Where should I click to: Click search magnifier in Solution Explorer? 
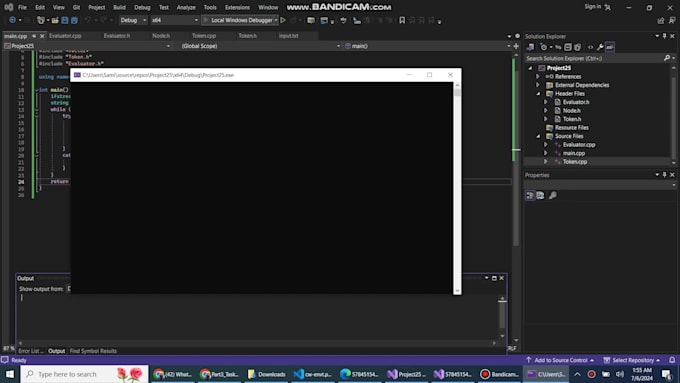[x=667, y=58]
